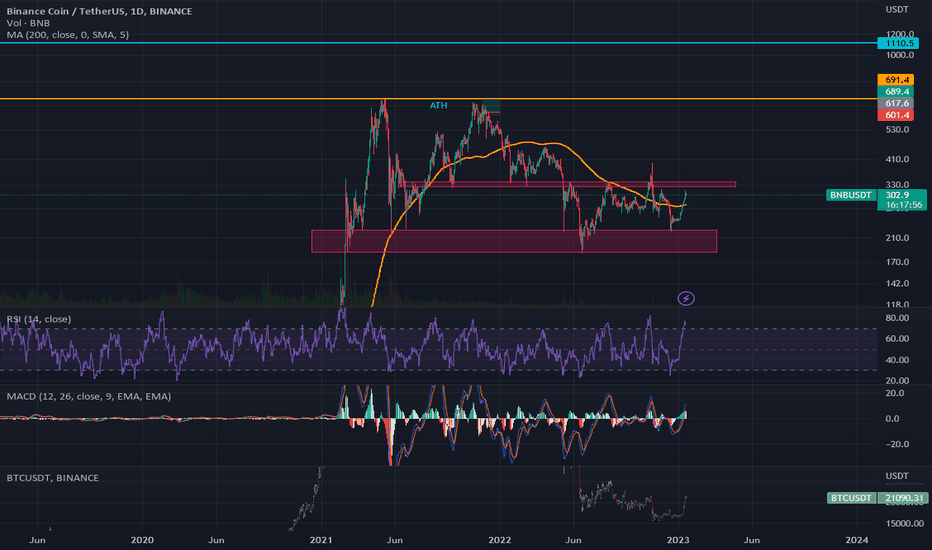
Task: Select the MACD (12, 26, close, 9, EMA, EMA) legend
Action: click(89, 396)
